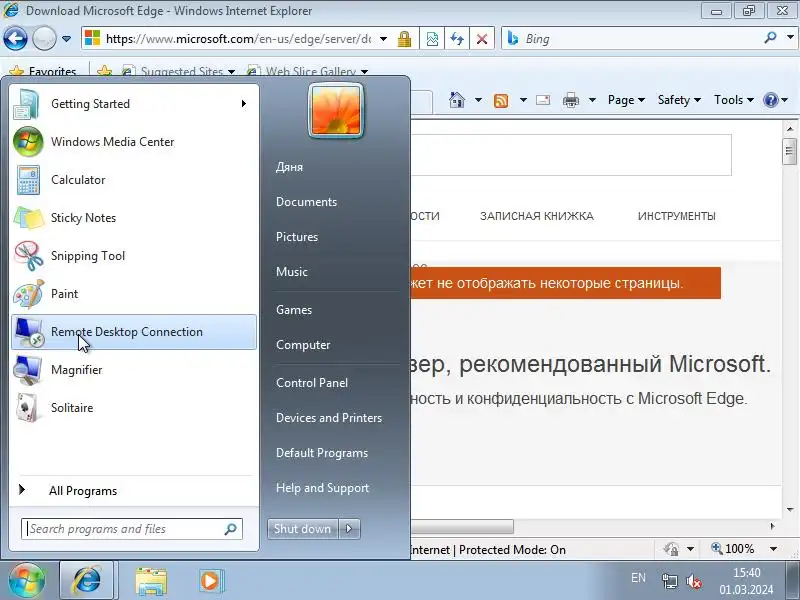The image size is (800, 600).
Task: Open Help and Support
Action: point(322,488)
